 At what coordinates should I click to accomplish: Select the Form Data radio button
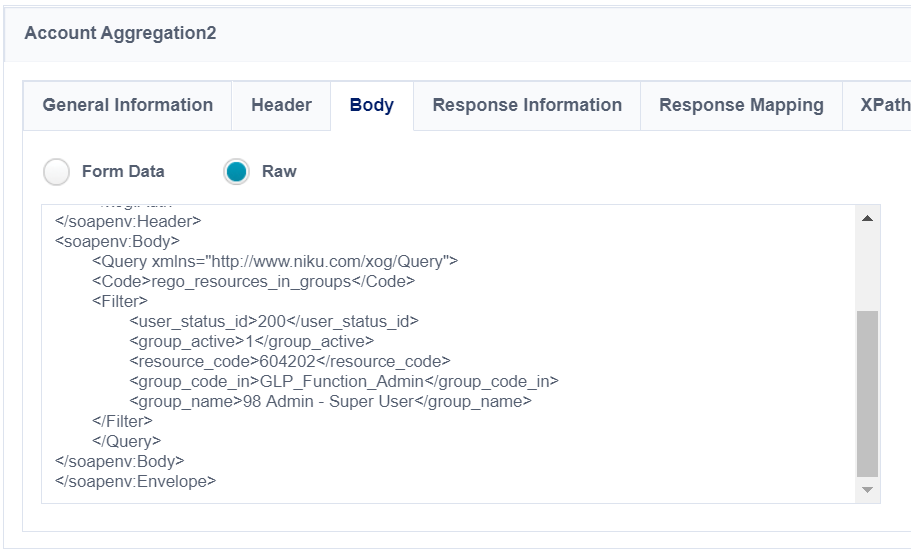[x=57, y=172]
